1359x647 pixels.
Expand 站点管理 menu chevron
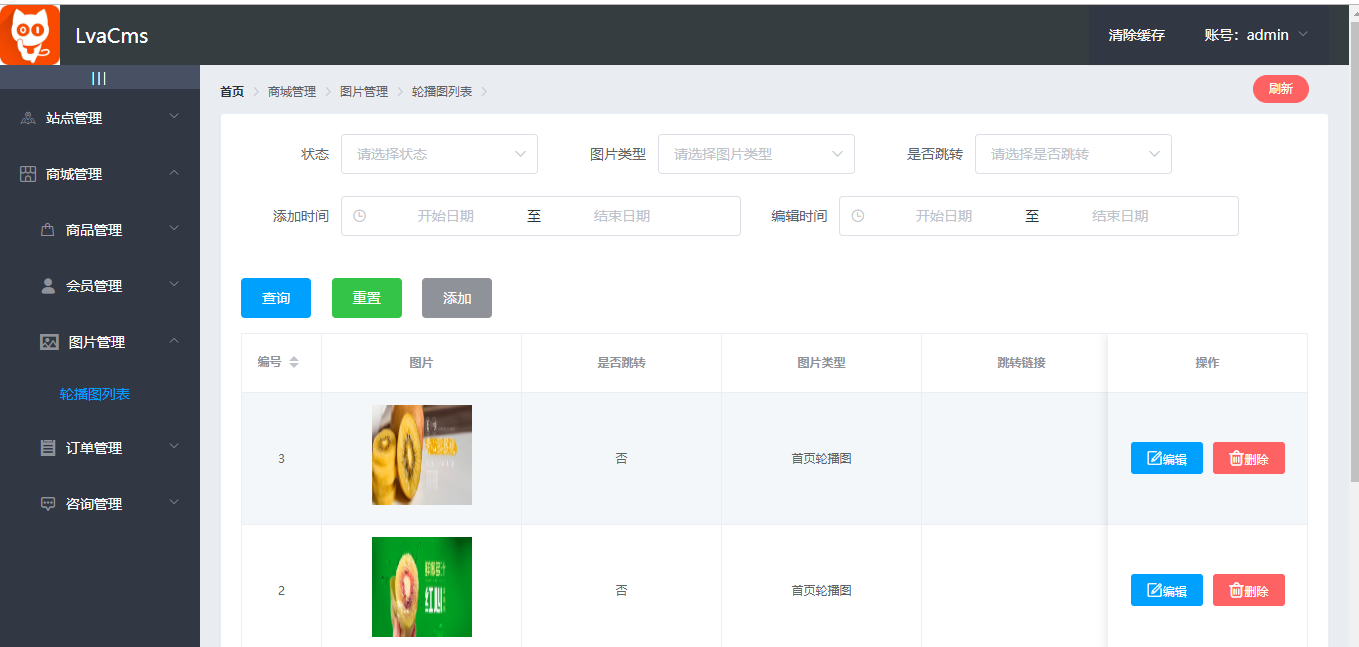point(174,117)
